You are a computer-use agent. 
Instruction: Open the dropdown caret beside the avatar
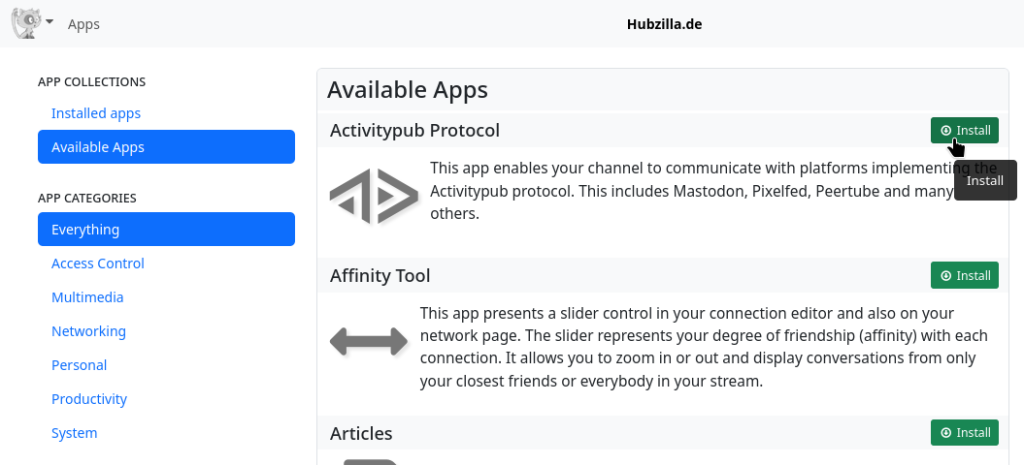49,22
